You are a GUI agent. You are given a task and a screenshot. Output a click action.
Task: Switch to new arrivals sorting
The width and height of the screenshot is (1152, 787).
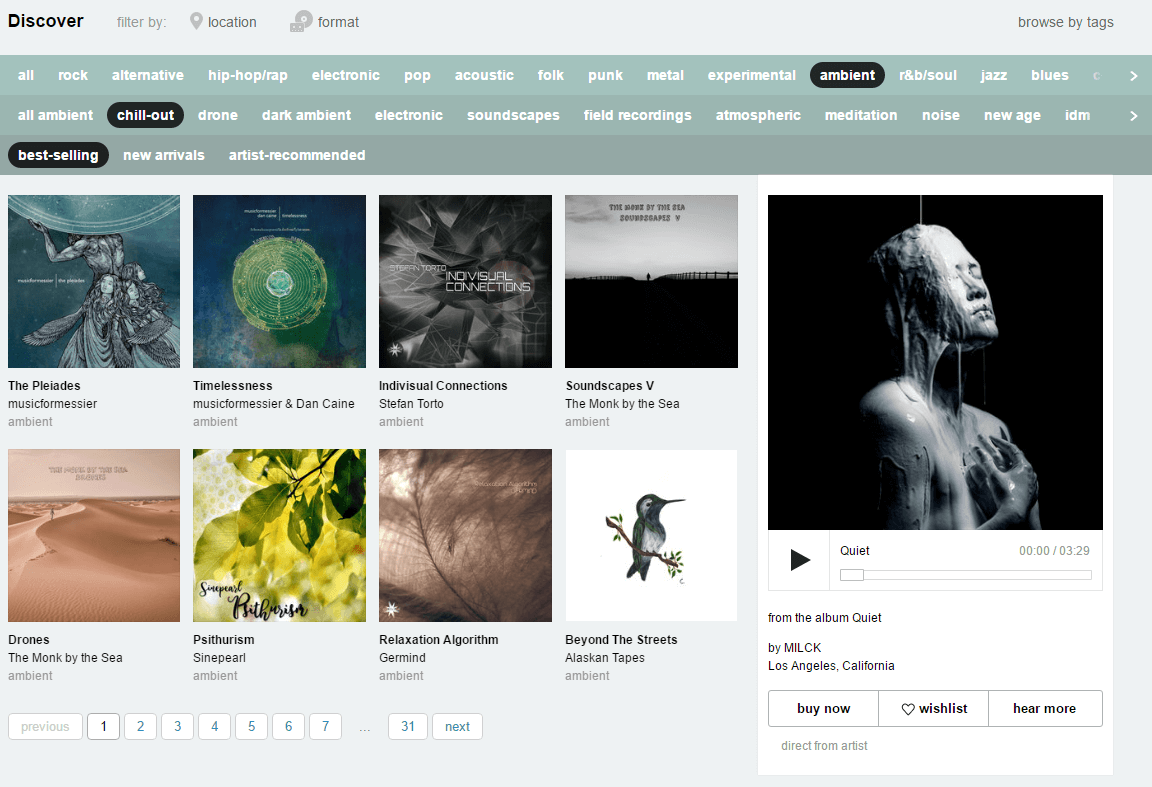click(163, 155)
